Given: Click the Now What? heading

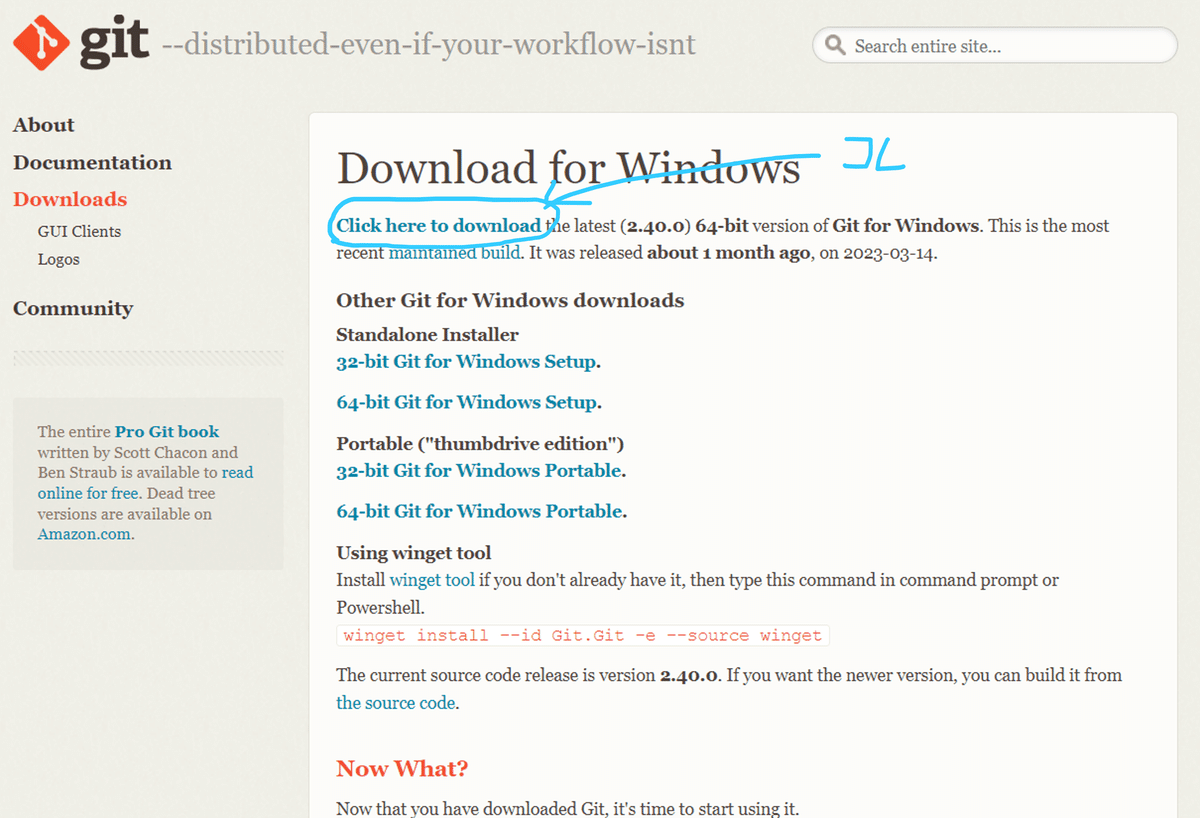Looking at the screenshot, I should coord(402,768).
